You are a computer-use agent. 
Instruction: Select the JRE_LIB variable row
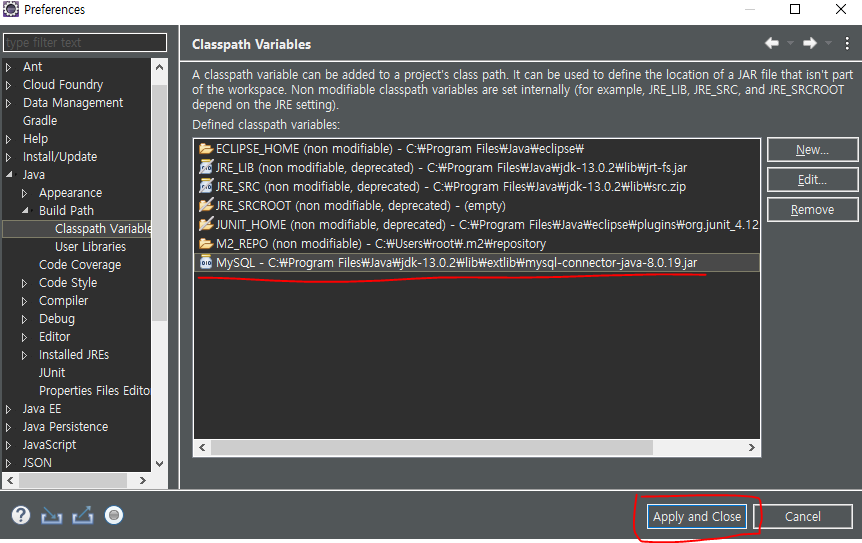click(477, 168)
